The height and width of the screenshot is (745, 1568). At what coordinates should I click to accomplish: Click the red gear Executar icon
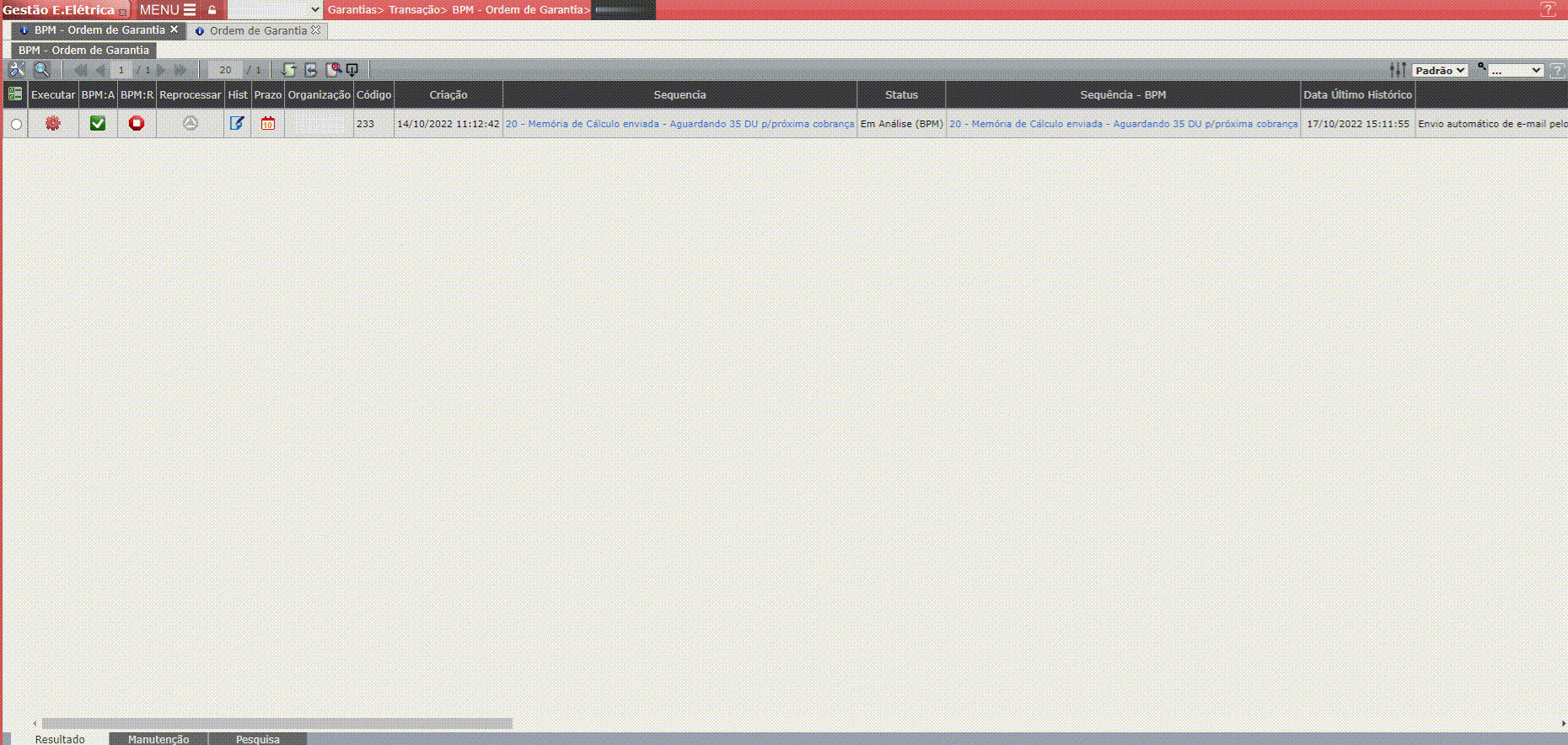[53, 124]
